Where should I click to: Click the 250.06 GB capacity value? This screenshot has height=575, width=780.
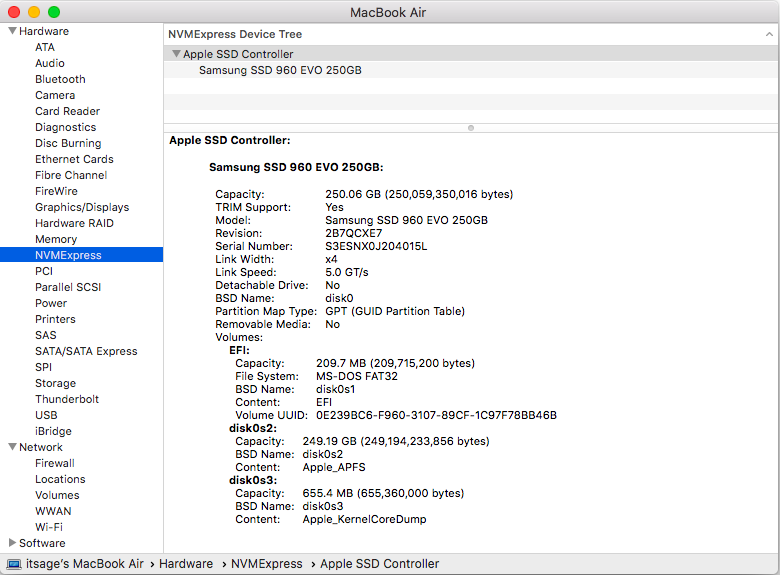pyautogui.click(x=419, y=194)
